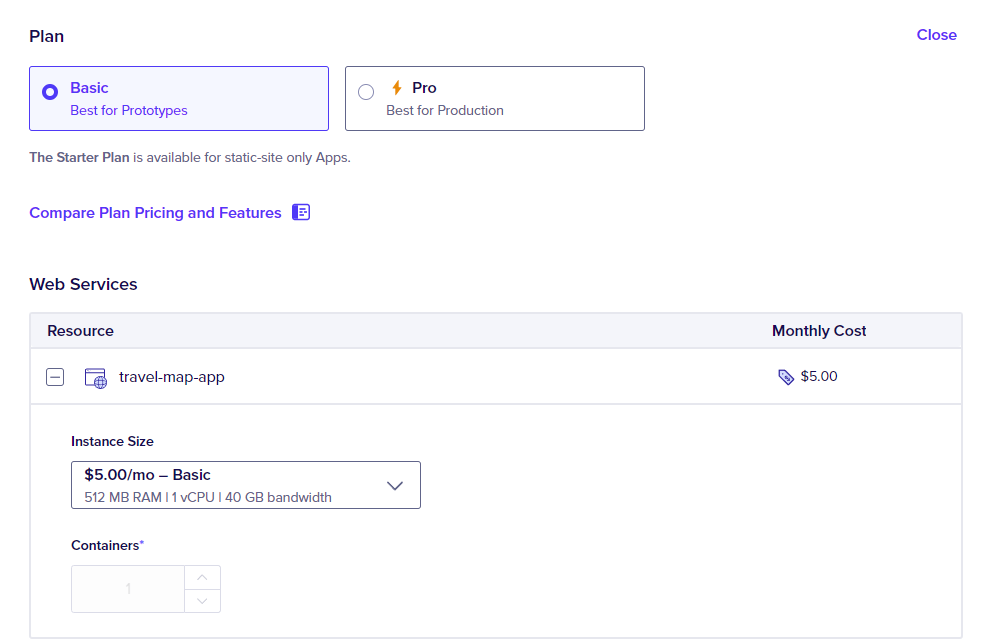Select the Pro plan radio button

[366, 92]
